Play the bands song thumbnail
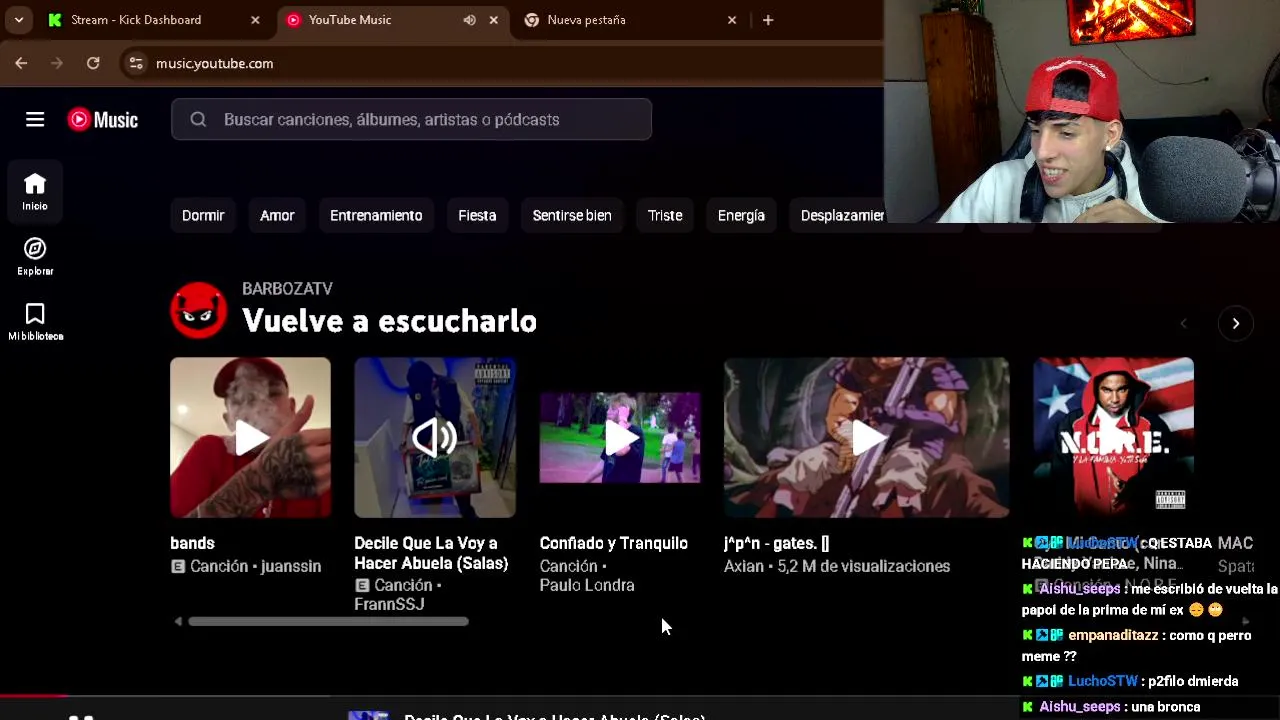This screenshot has width=1280, height=720. [x=250, y=437]
